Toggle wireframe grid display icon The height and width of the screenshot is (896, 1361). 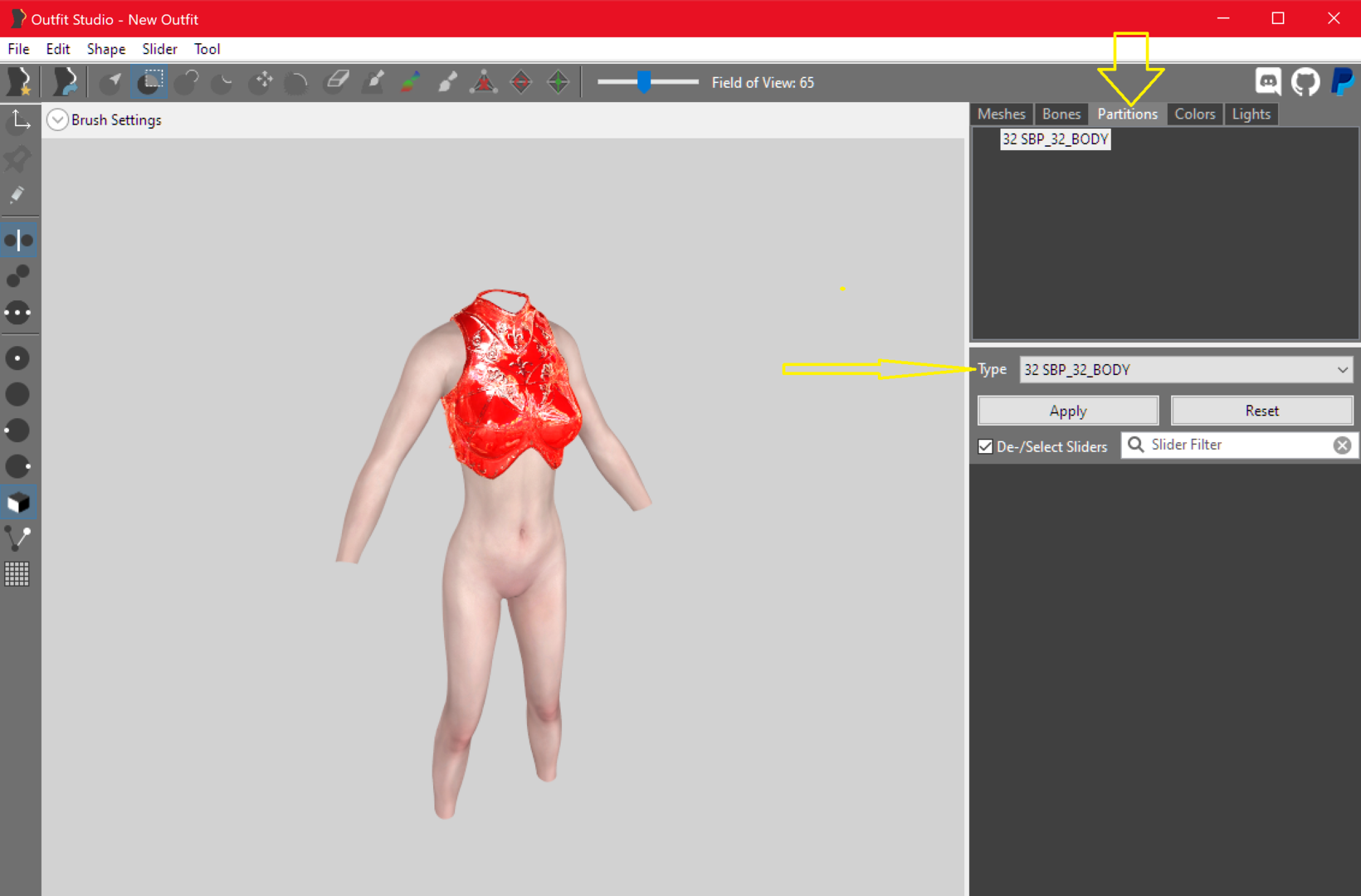[x=17, y=574]
